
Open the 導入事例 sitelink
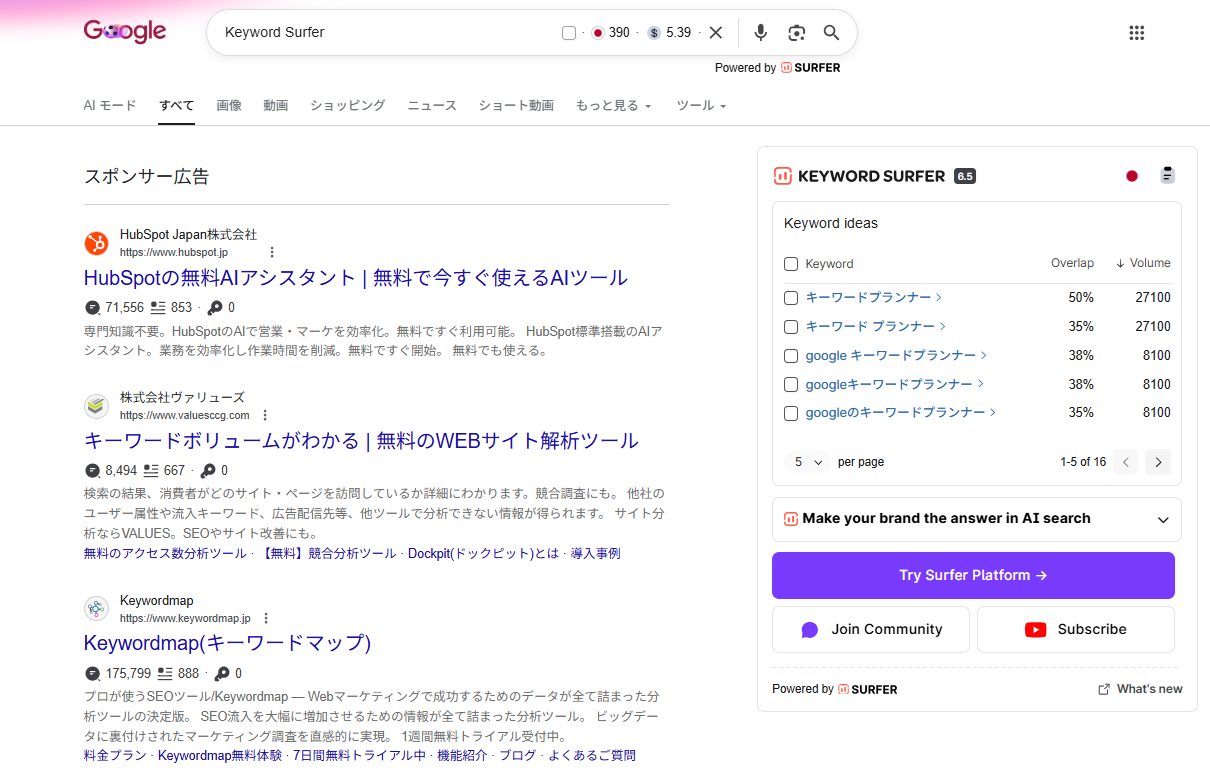(x=595, y=553)
